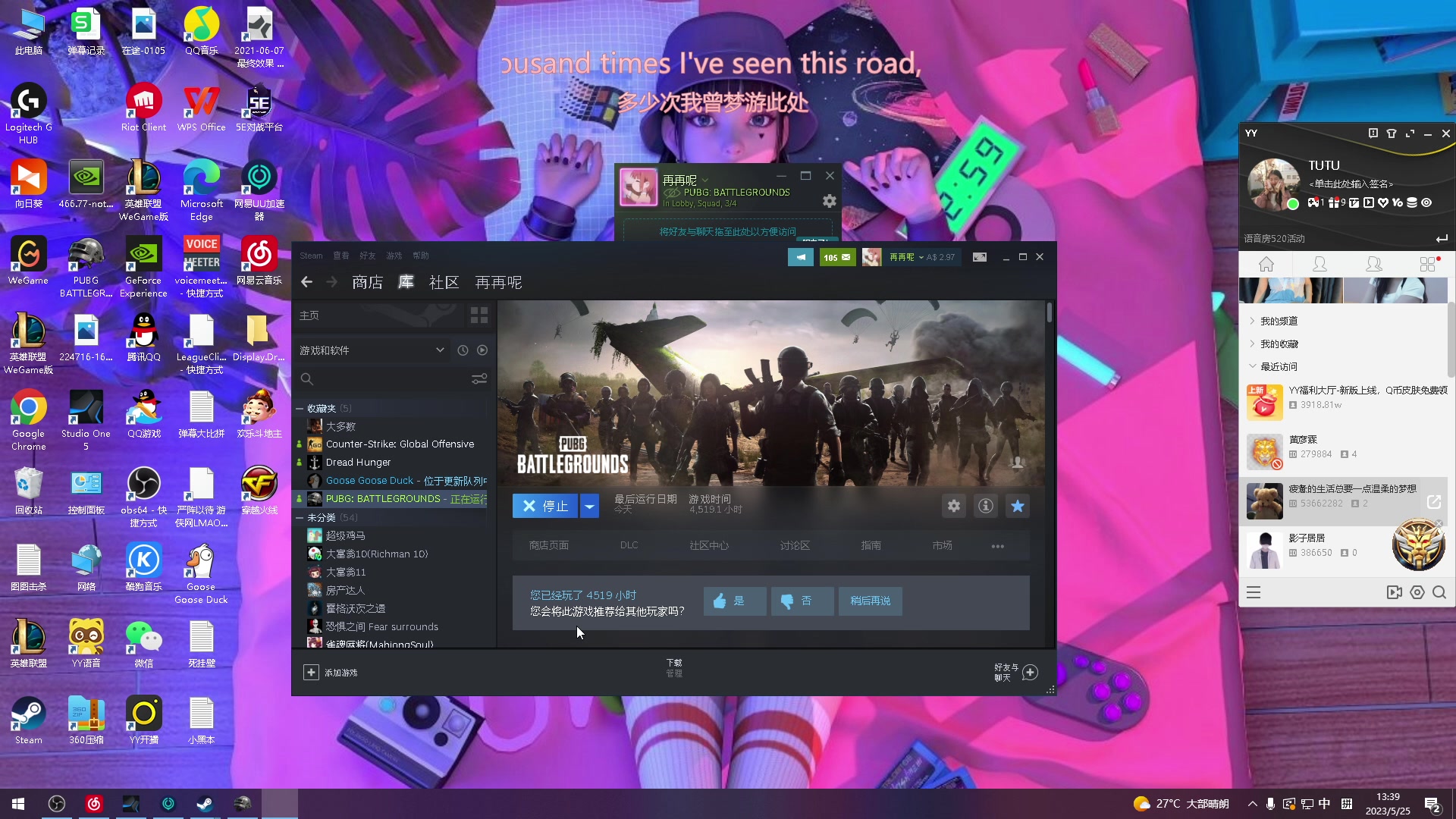Image resolution: width=1456 pixels, height=819 pixels.
Task: Click the ready-to-play filter icon in the library
Action: coord(482,350)
